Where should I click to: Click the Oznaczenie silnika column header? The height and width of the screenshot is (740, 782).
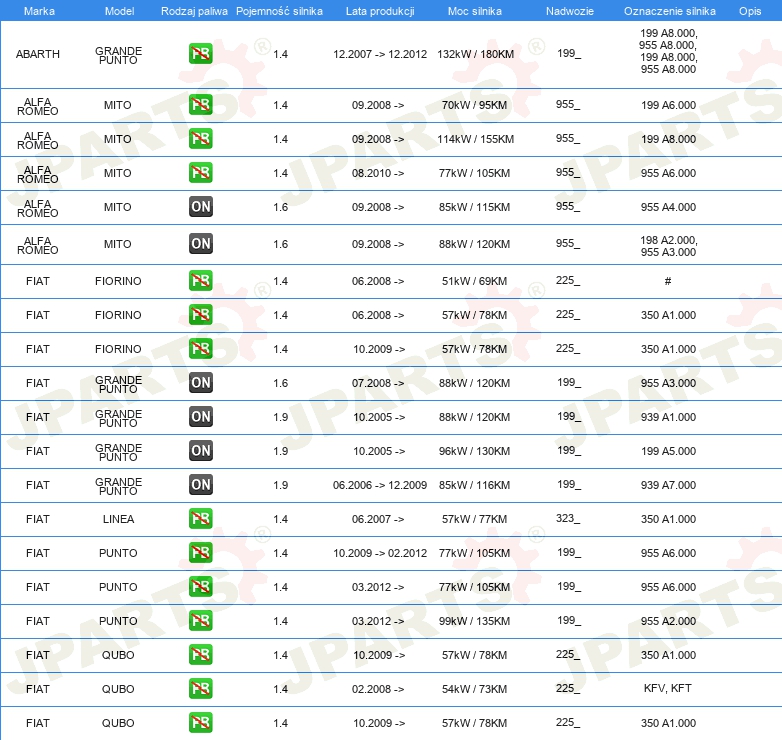click(669, 10)
